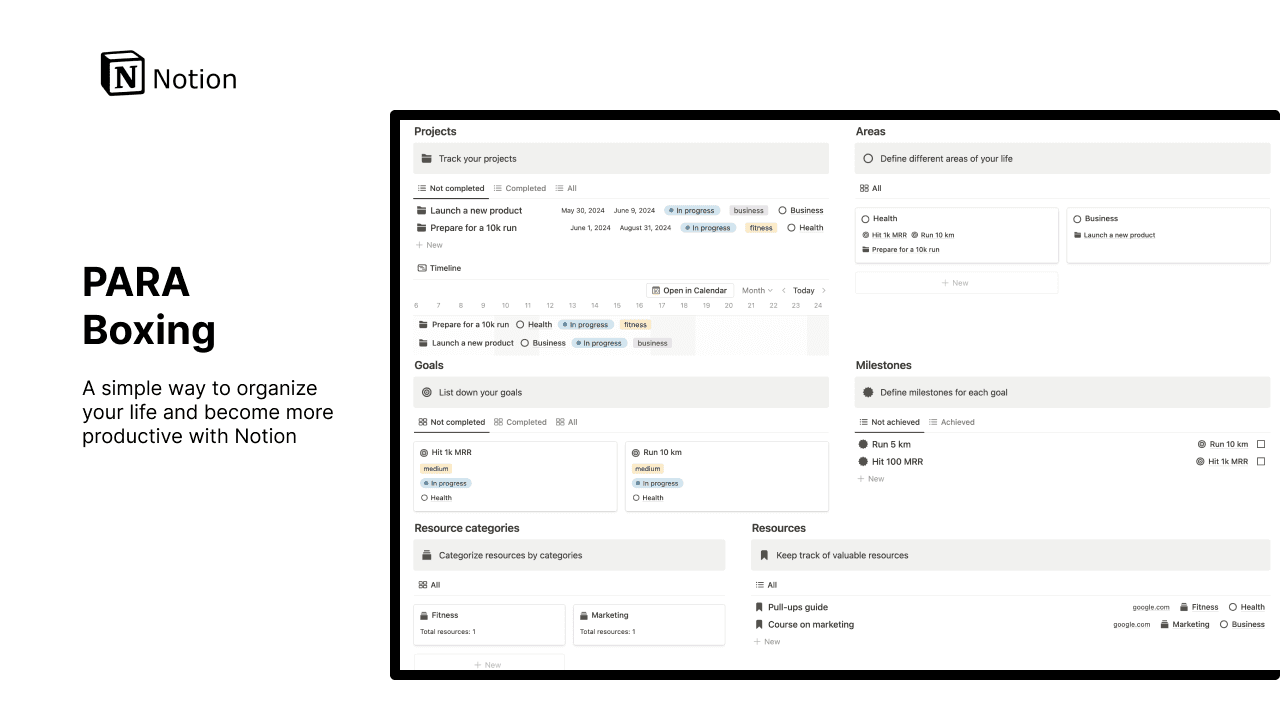
Task: Go to previous timeline period arrow
Action: (x=784, y=290)
